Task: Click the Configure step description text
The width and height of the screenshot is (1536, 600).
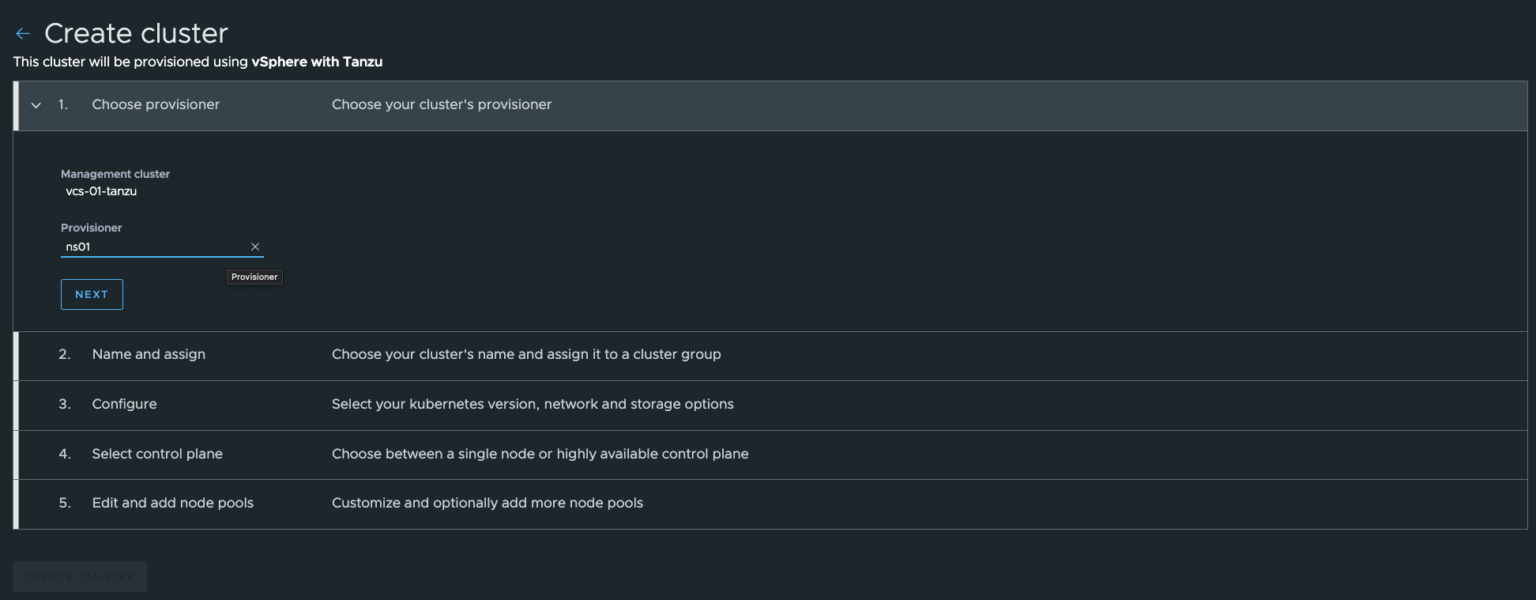Action: click(x=533, y=404)
